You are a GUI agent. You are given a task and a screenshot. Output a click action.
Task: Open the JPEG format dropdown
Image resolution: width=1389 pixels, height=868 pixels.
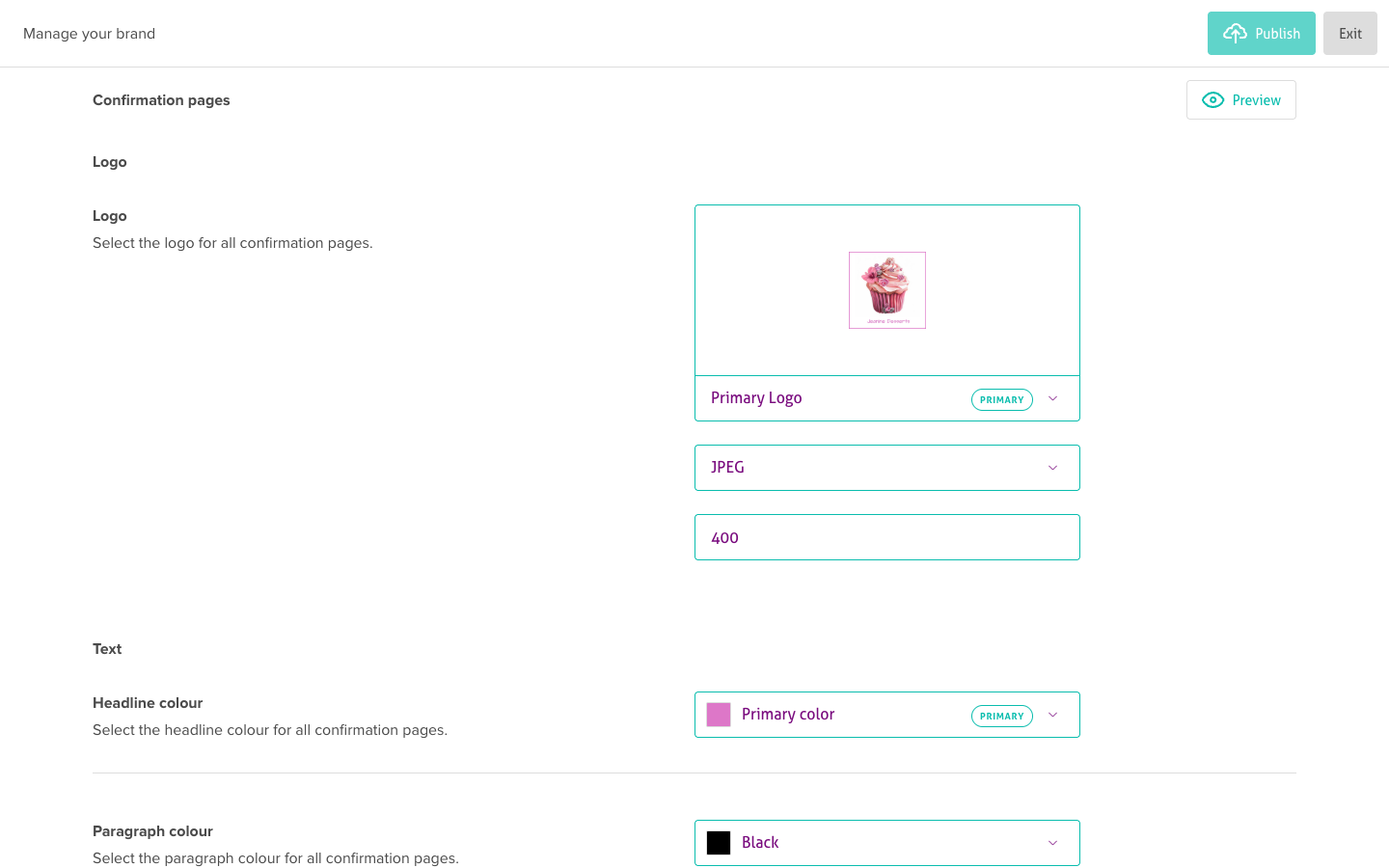click(887, 468)
